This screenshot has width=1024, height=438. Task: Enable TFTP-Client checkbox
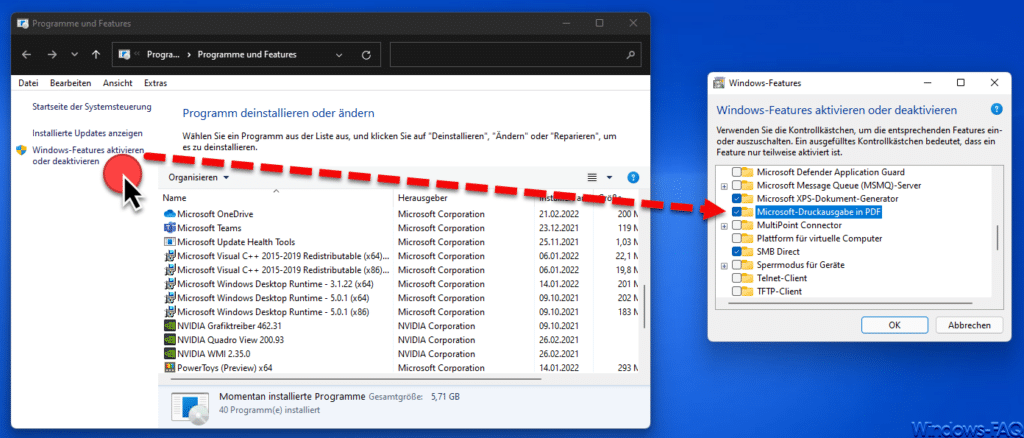coord(737,291)
